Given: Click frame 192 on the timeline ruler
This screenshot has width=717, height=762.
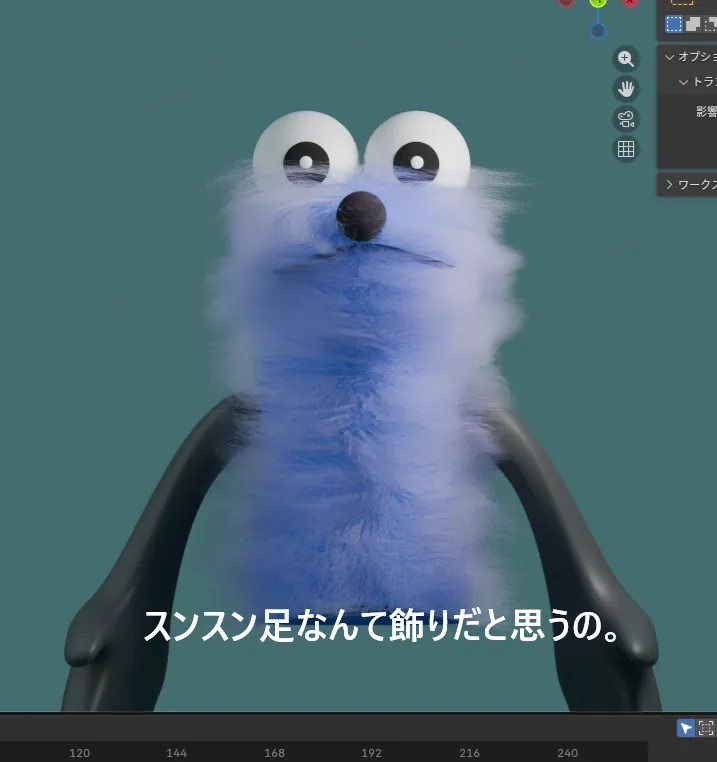Looking at the screenshot, I should click(371, 753).
